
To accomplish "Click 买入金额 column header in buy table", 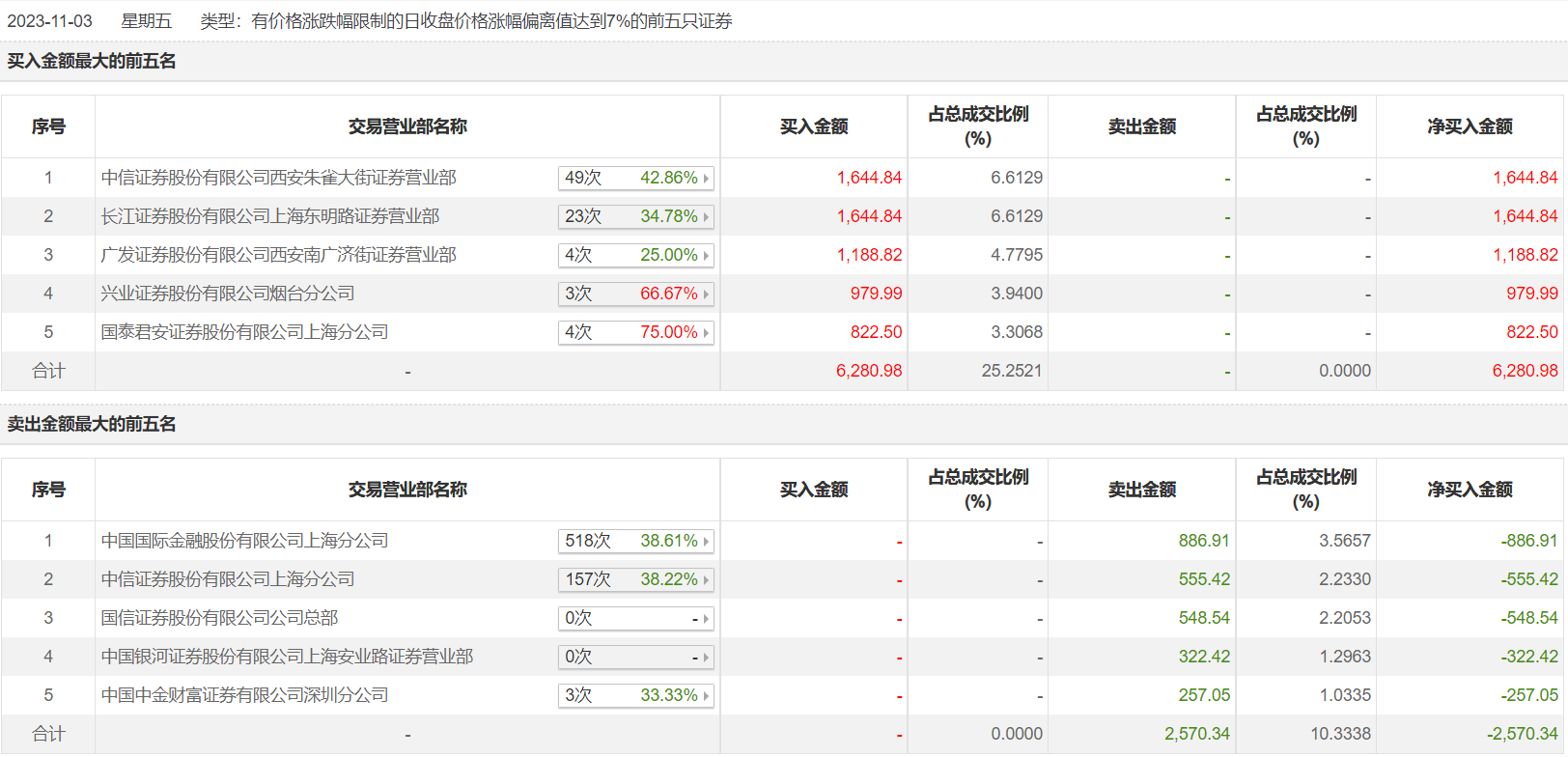I will click(x=813, y=126).
